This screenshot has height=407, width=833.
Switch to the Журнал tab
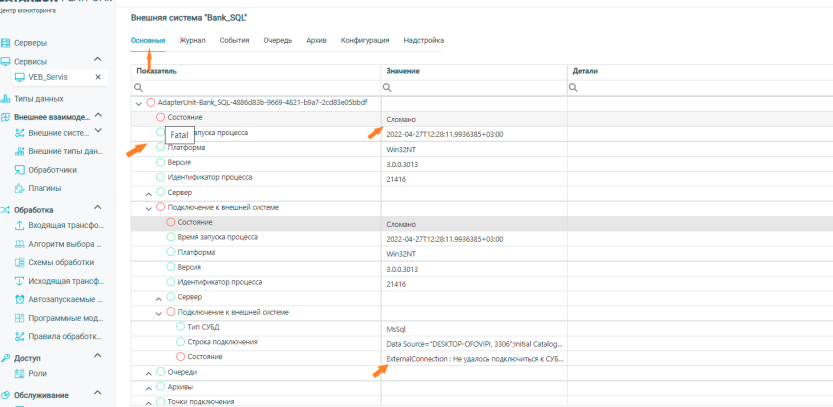pyautogui.click(x=192, y=40)
